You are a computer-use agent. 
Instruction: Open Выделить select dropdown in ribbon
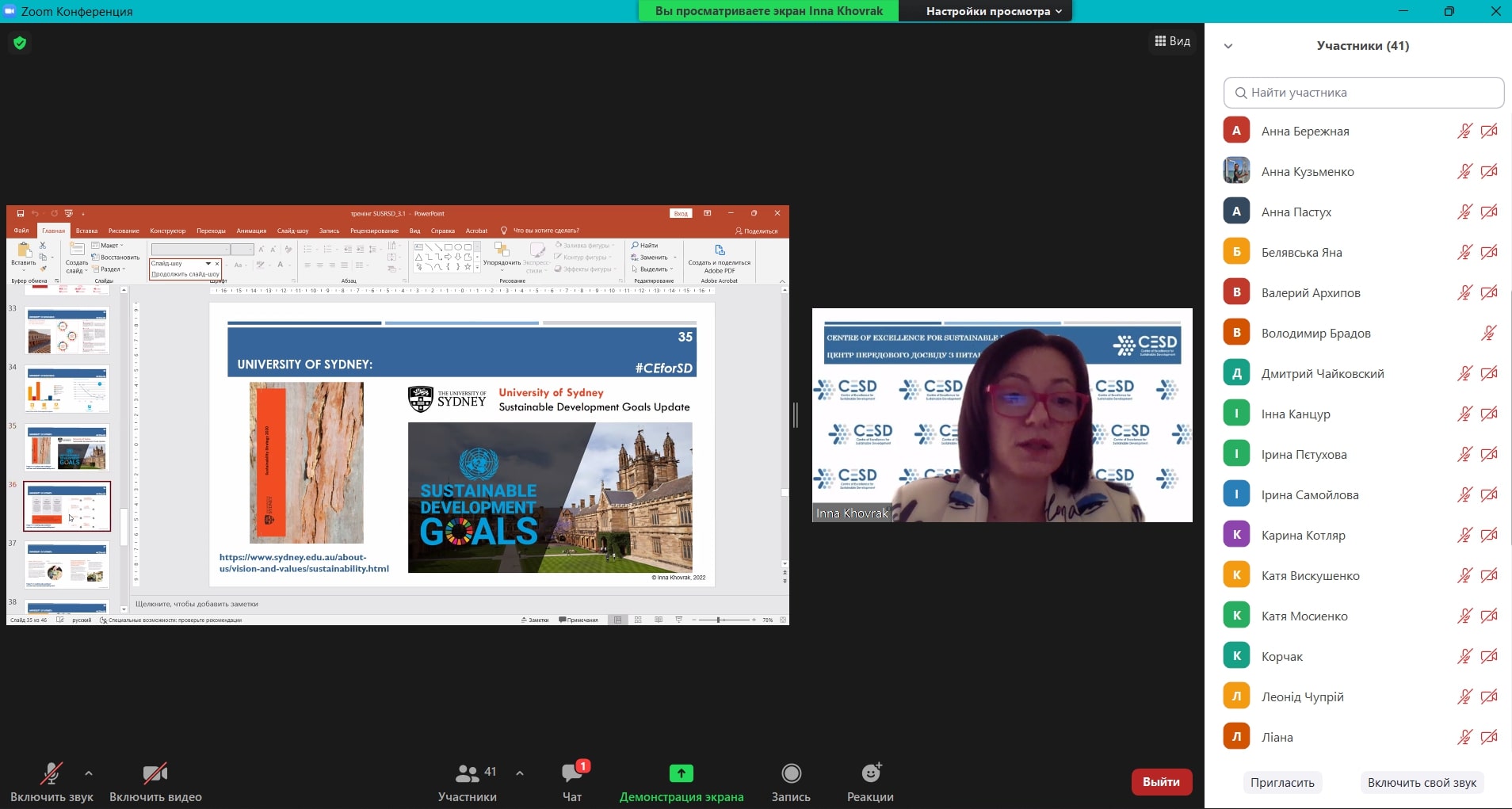[x=653, y=269]
